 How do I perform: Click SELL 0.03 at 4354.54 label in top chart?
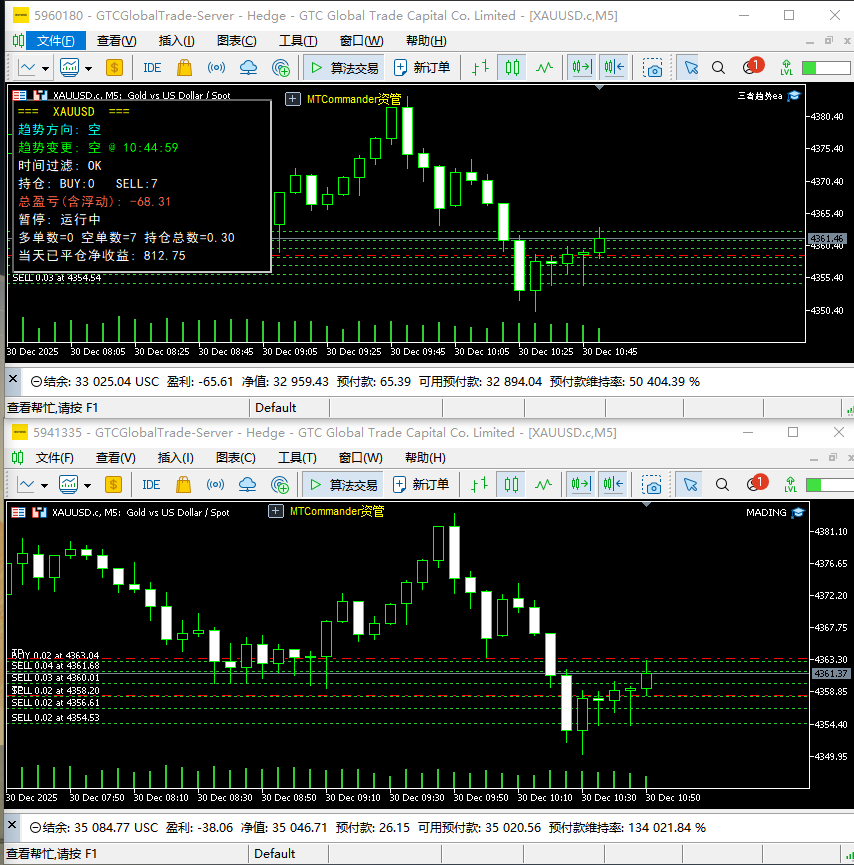pos(56,277)
